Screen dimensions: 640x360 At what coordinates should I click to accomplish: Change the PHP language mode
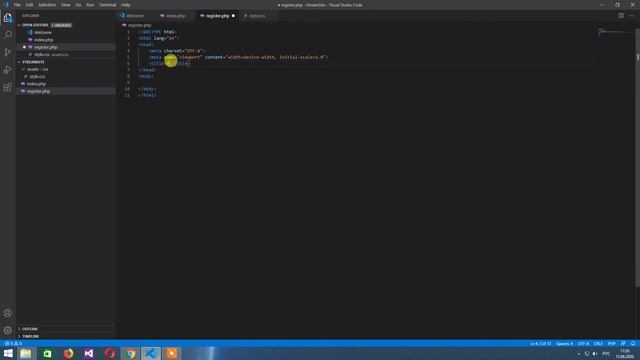tap(611, 344)
